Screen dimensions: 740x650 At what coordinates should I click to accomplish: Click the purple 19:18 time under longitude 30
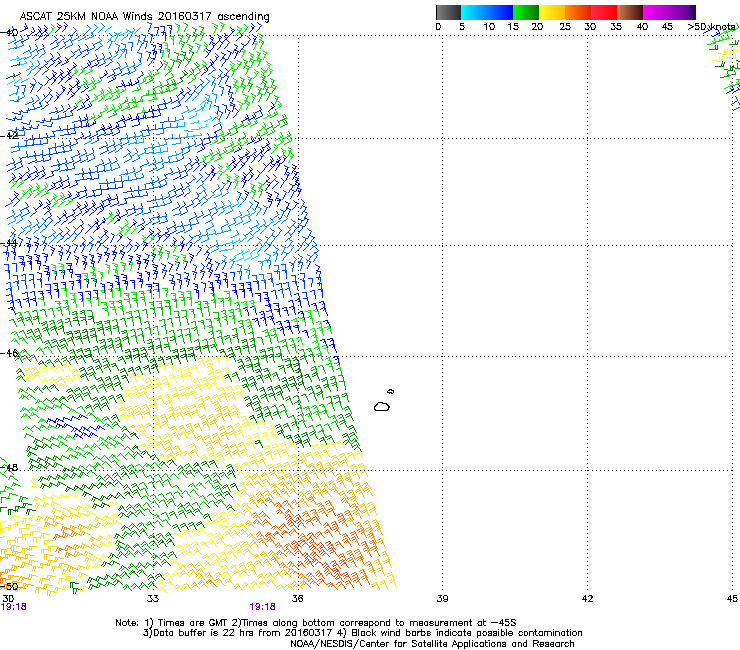14,607
